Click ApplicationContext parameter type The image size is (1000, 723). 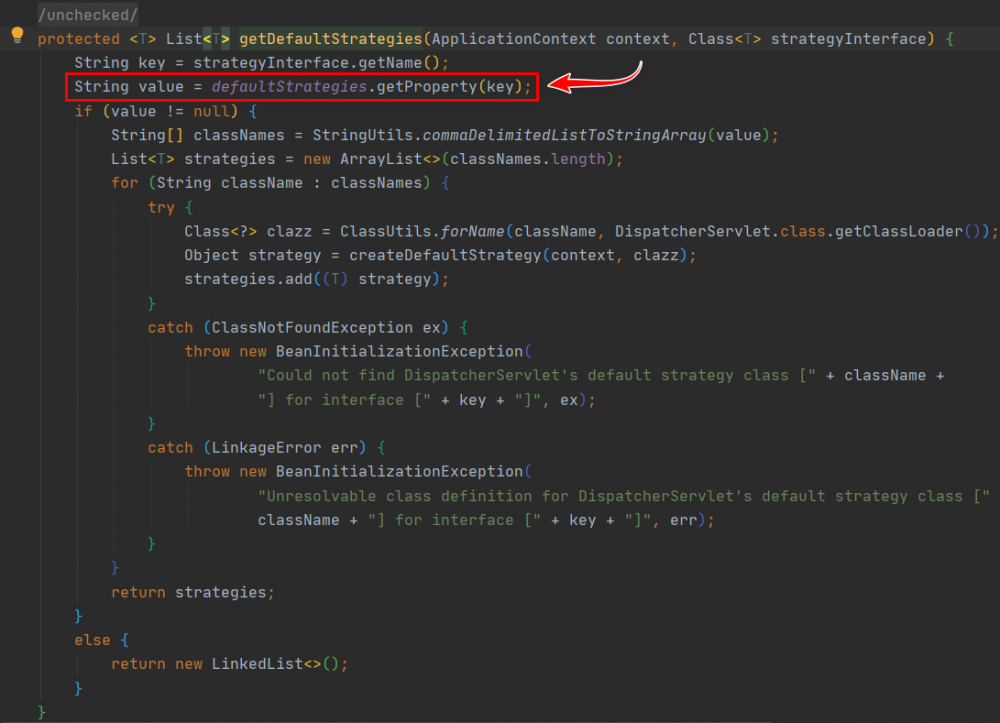click(513, 39)
